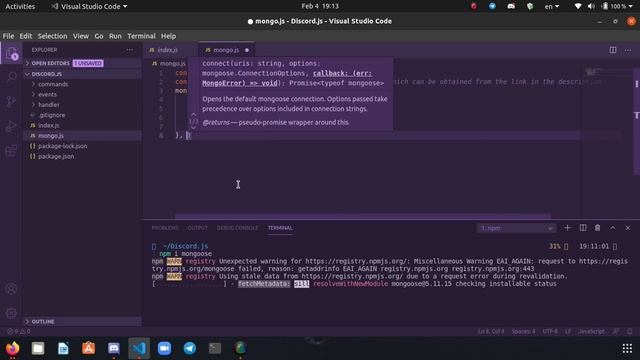Open package-lock.json in the explorer
640x360 pixels.
click(83, 146)
